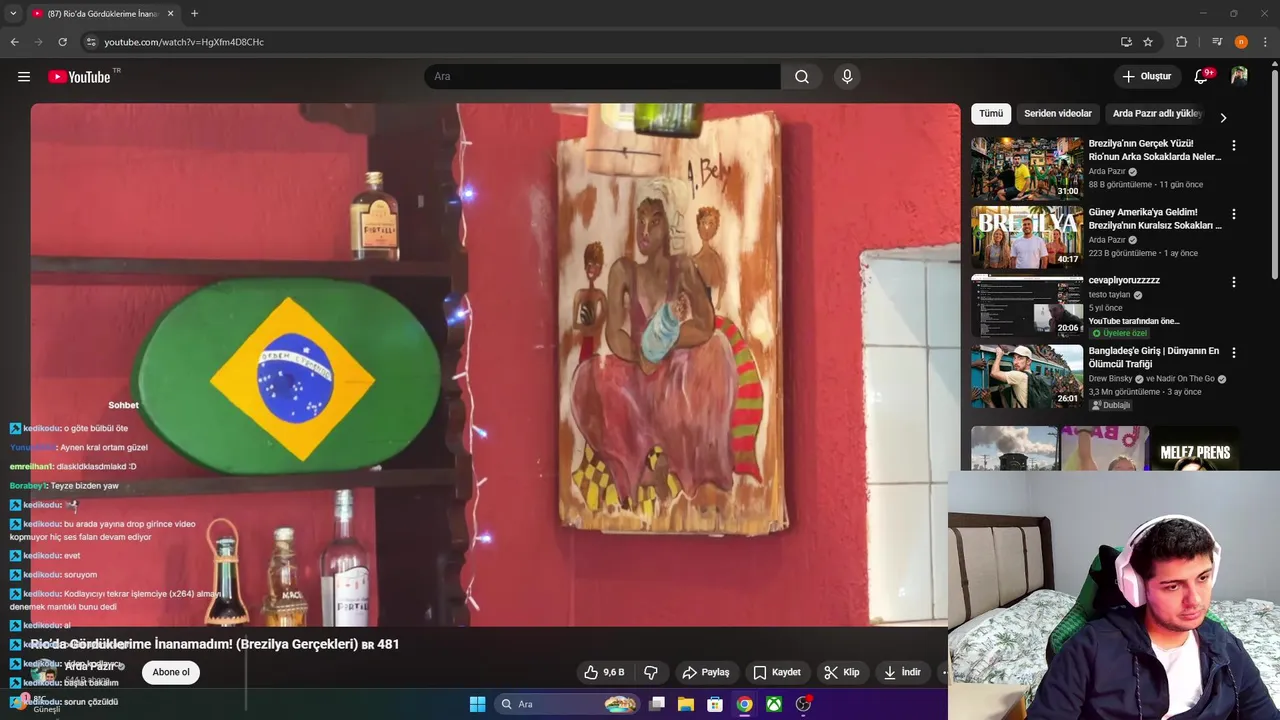Open the tab search dropdown arrow
This screenshot has height=720, width=1280.
(x=13, y=13)
